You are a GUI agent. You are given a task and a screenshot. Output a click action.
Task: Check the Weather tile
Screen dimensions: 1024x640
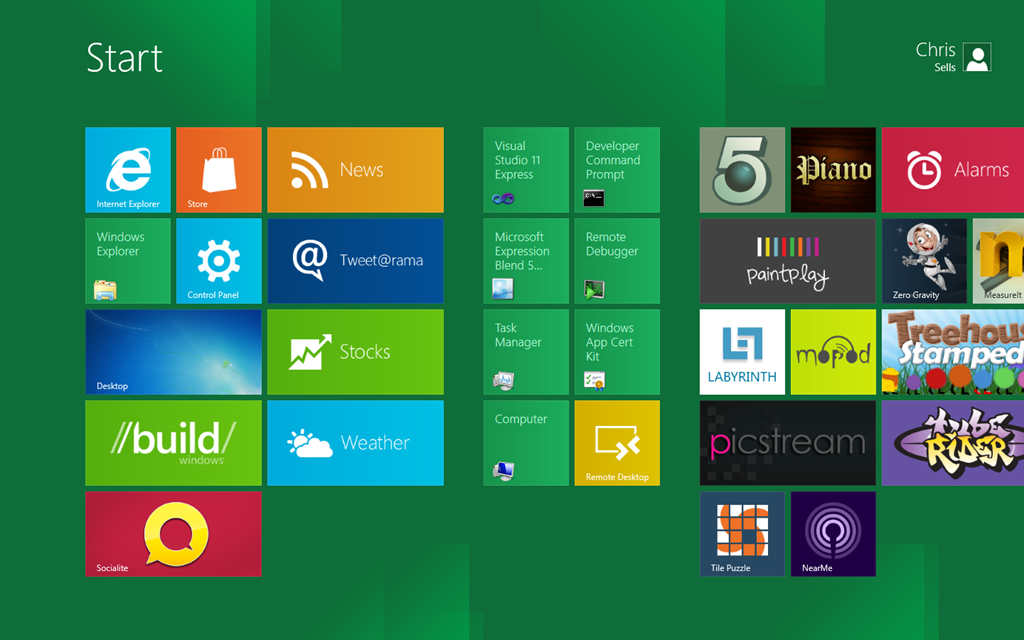coord(355,443)
